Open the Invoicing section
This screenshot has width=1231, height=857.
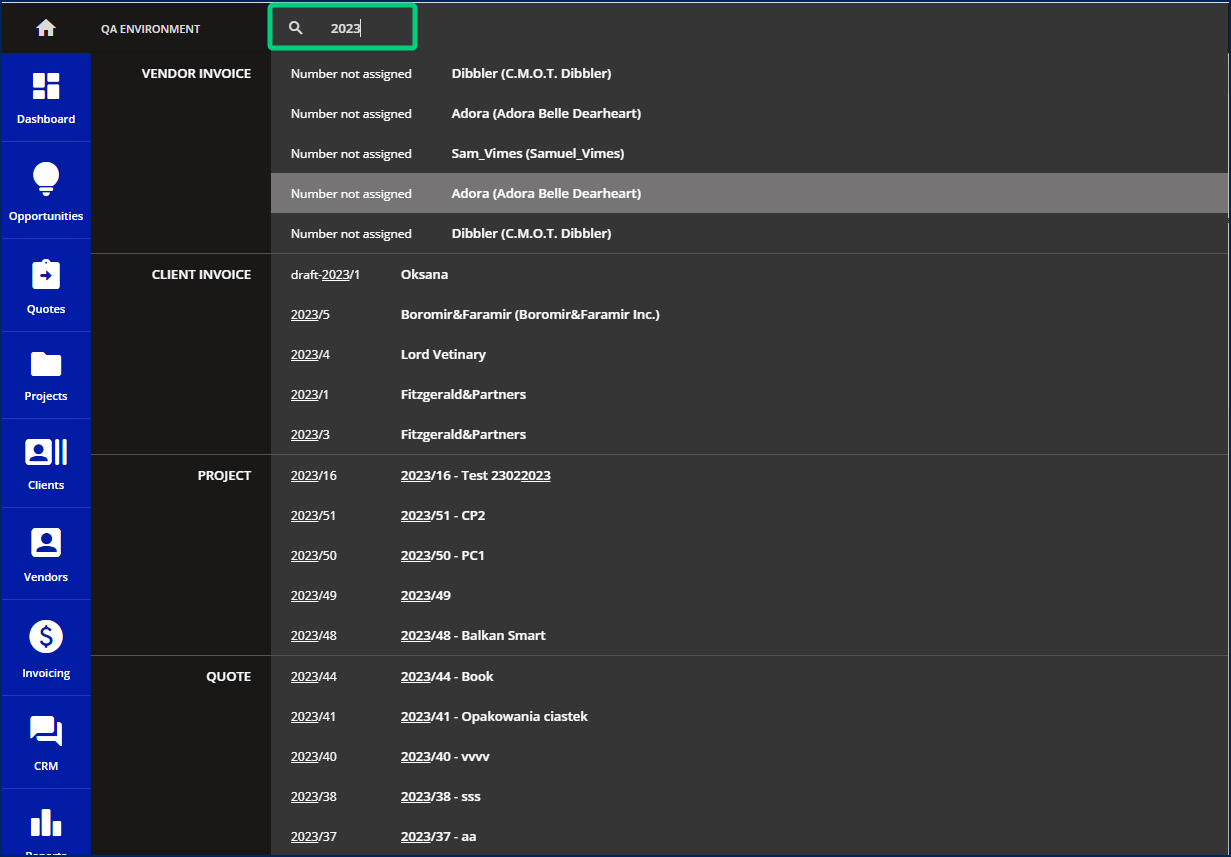click(46, 649)
